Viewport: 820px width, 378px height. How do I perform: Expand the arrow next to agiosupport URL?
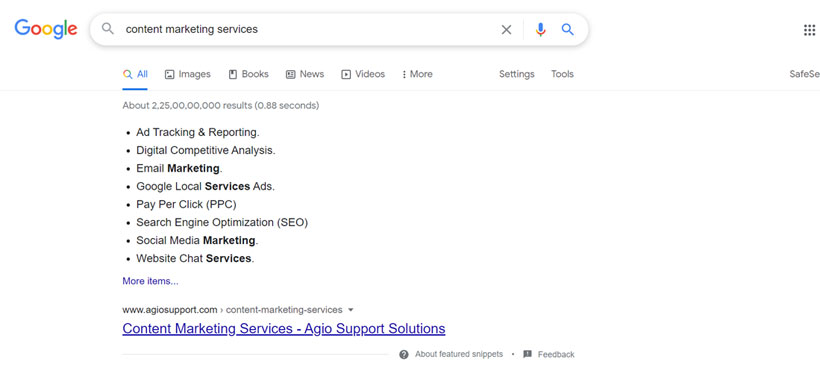(351, 310)
